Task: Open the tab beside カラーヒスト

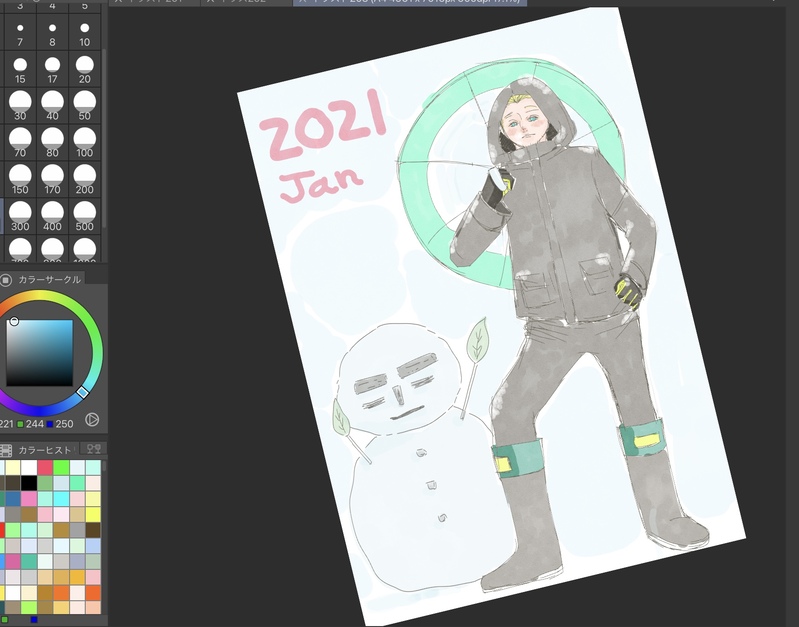Action: [94, 449]
